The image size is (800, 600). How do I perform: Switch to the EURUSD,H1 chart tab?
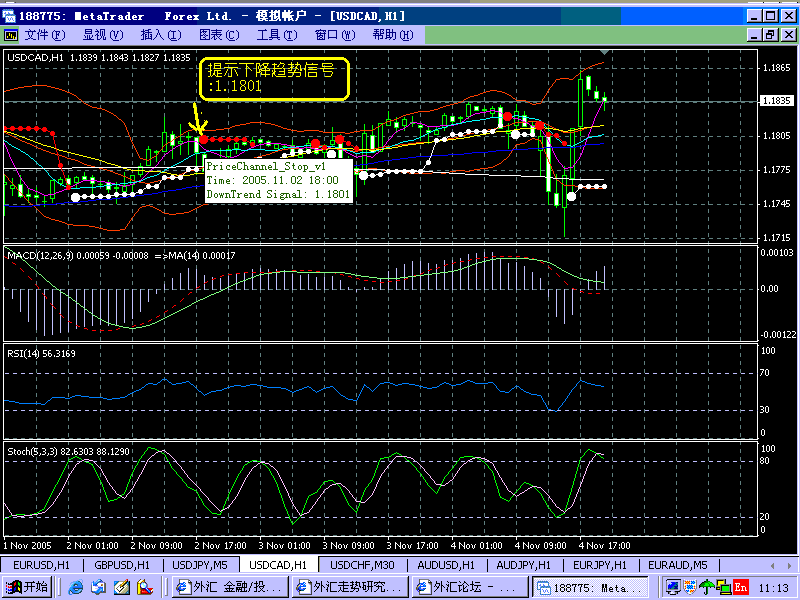click(41, 565)
